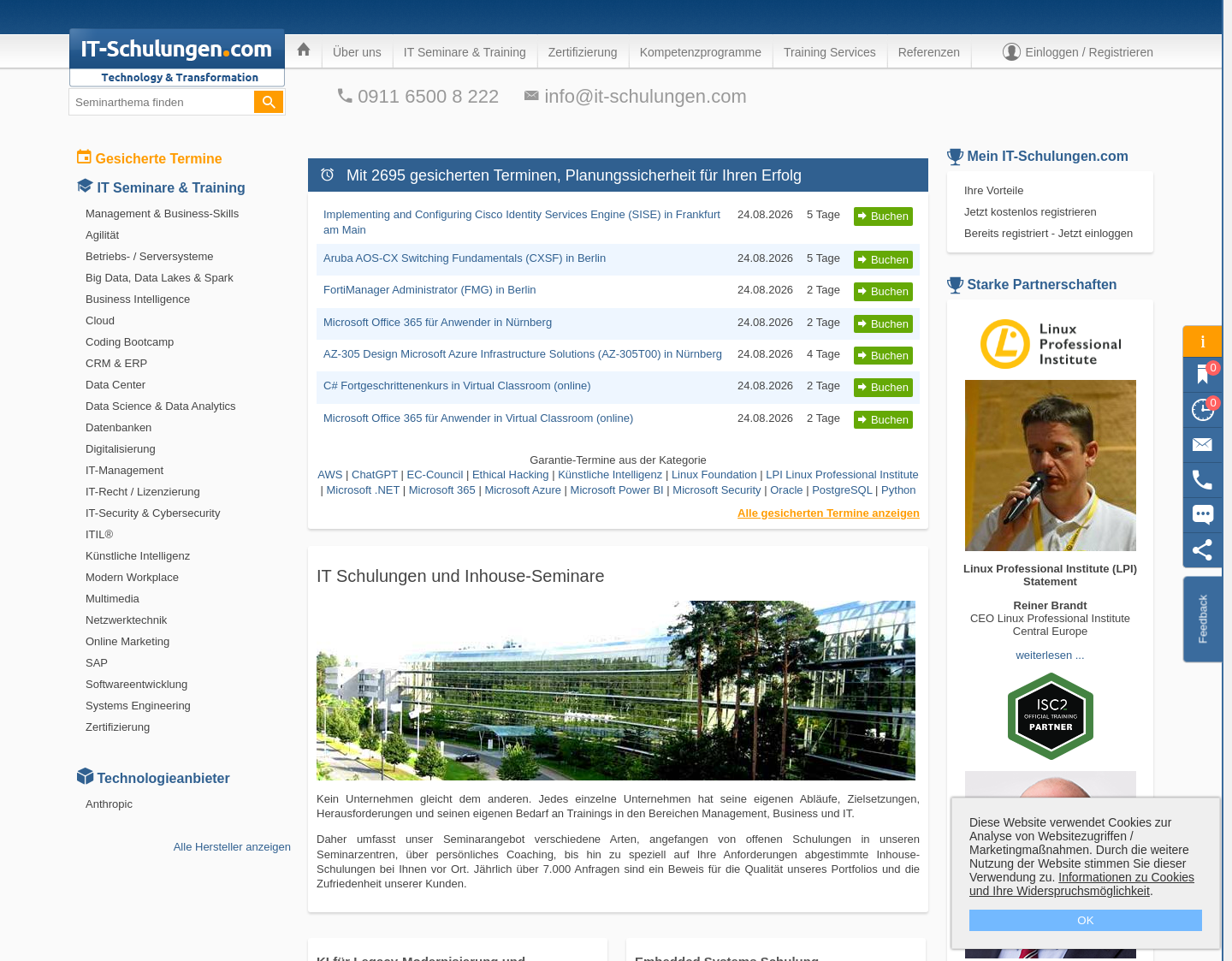Book the FortiManager Administrator course

(883, 292)
